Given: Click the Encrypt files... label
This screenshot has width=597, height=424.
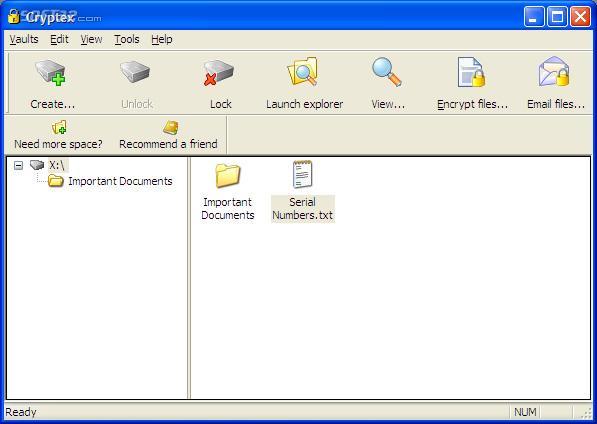Looking at the screenshot, I should click(x=472, y=104).
